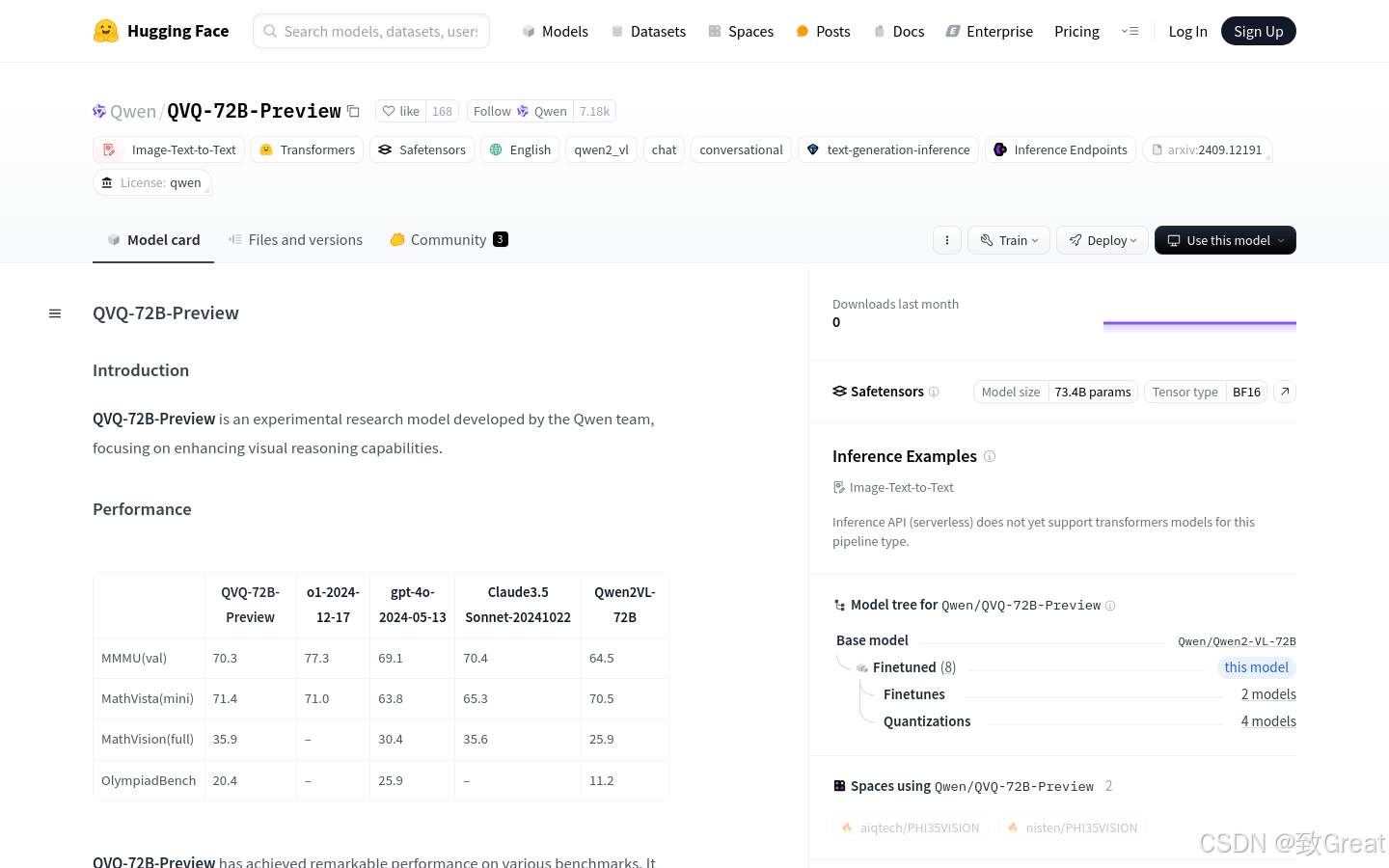
Task: Click the search magnifier icon
Action: click(270, 31)
